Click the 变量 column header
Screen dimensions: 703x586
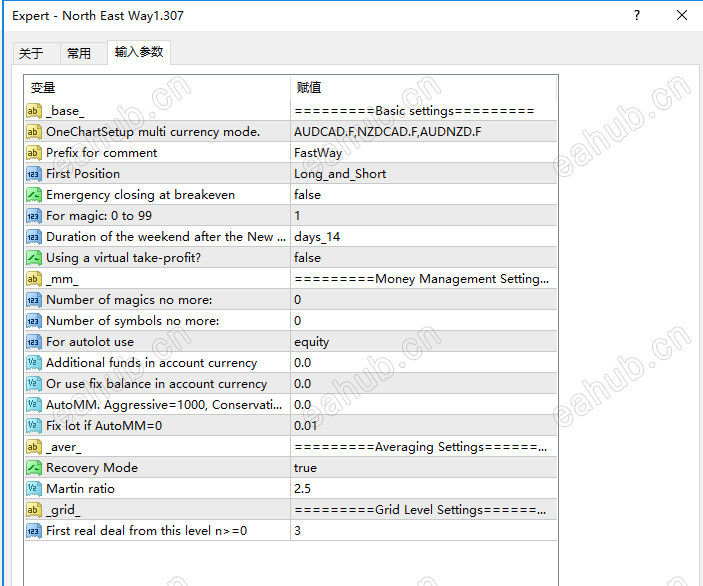pyautogui.click(x=157, y=87)
